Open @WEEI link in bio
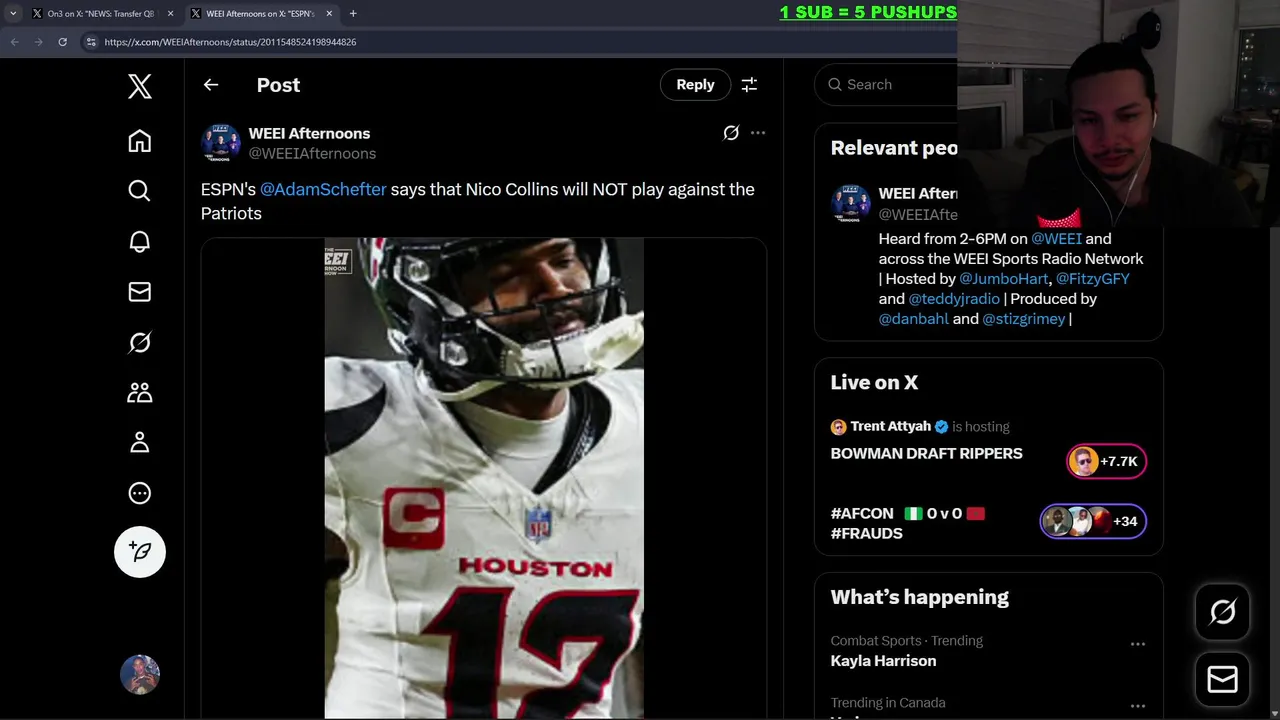This screenshot has height=720, width=1280. point(1056,239)
